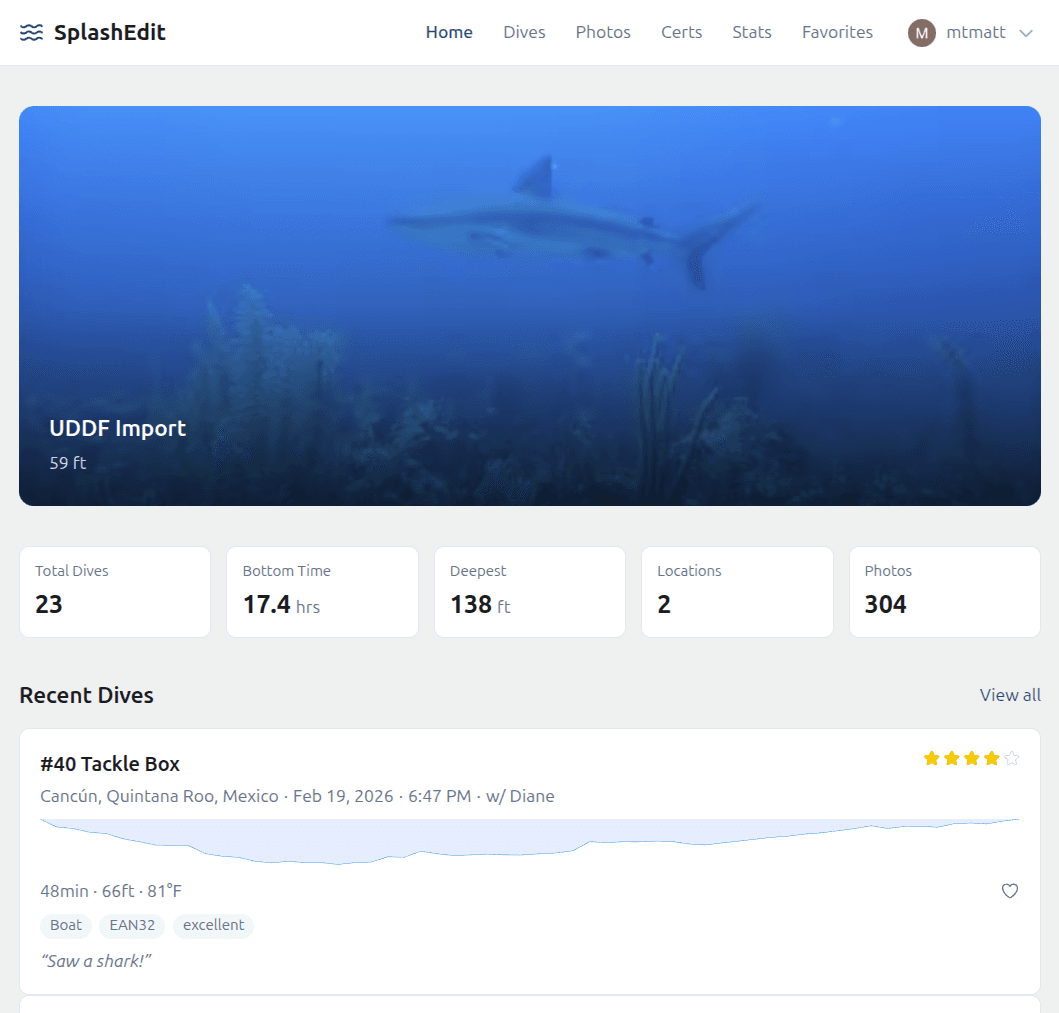The height and width of the screenshot is (1013, 1059).
Task: Navigate to the Dives tab
Action: point(524,32)
